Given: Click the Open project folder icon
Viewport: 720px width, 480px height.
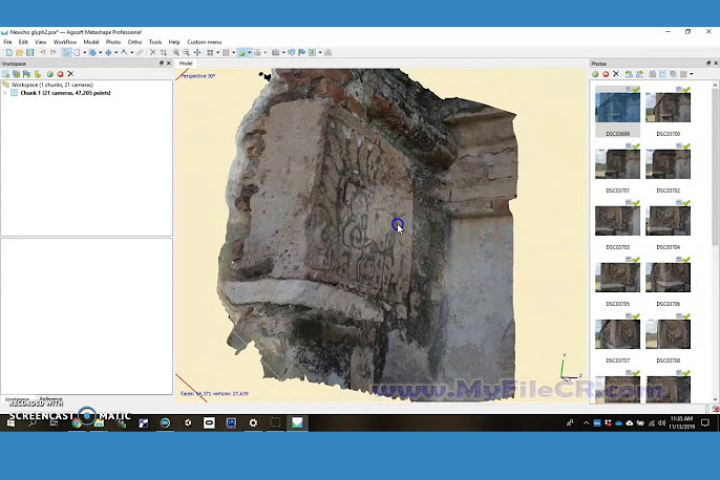Looking at the screenshot, I should (19, 53).
